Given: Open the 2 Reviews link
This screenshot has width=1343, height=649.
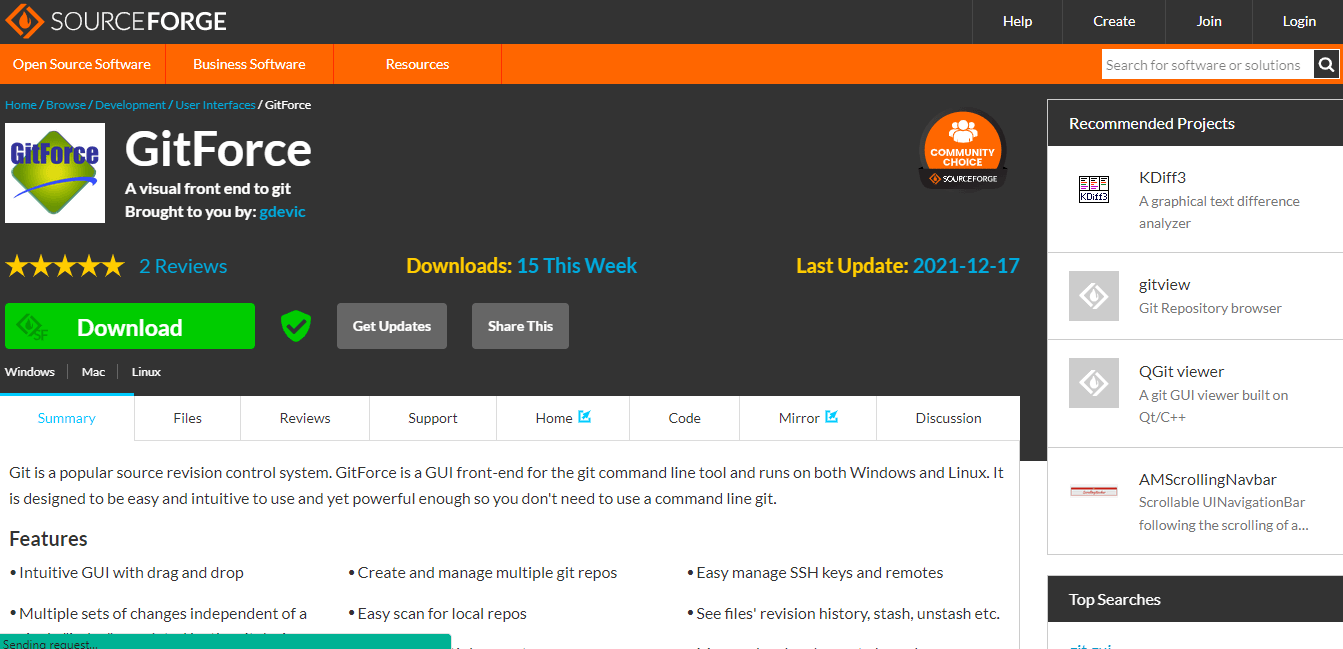Looking at the screenshot, I should (183, 266).
